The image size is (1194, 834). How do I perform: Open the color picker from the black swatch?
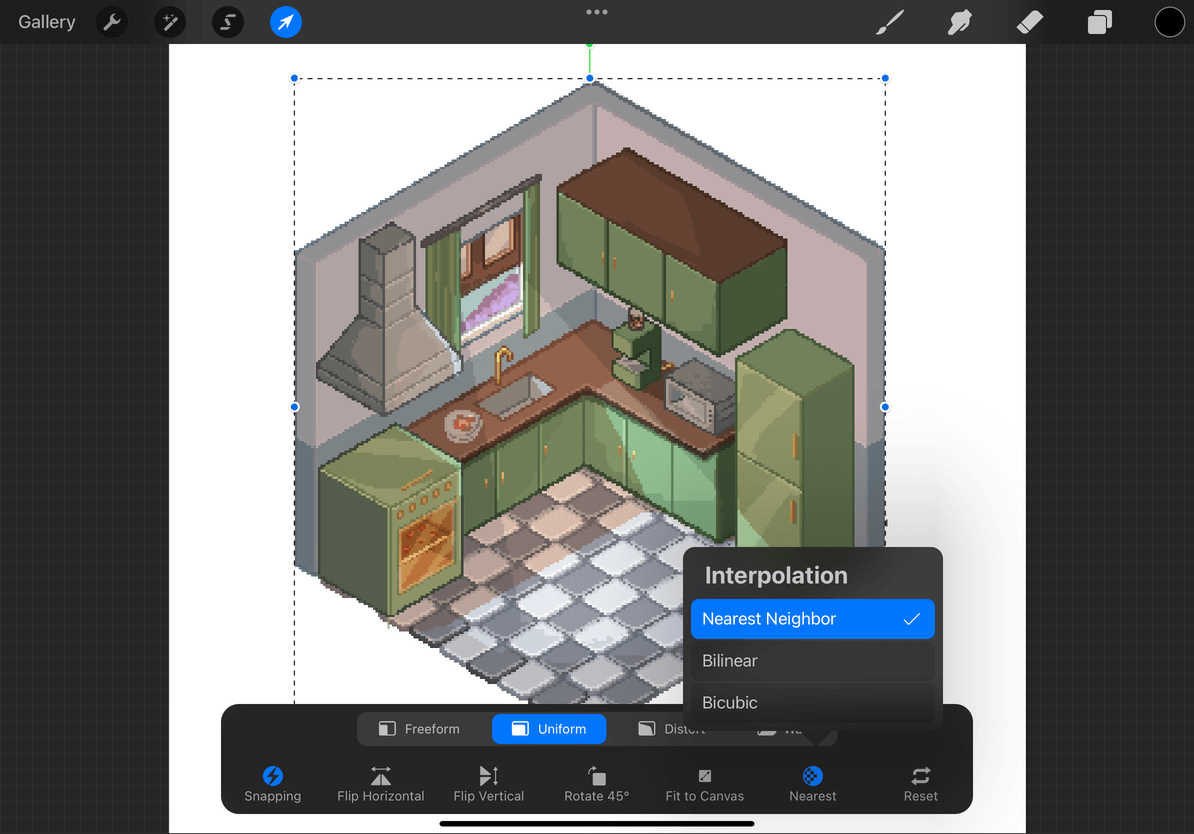1169,21
